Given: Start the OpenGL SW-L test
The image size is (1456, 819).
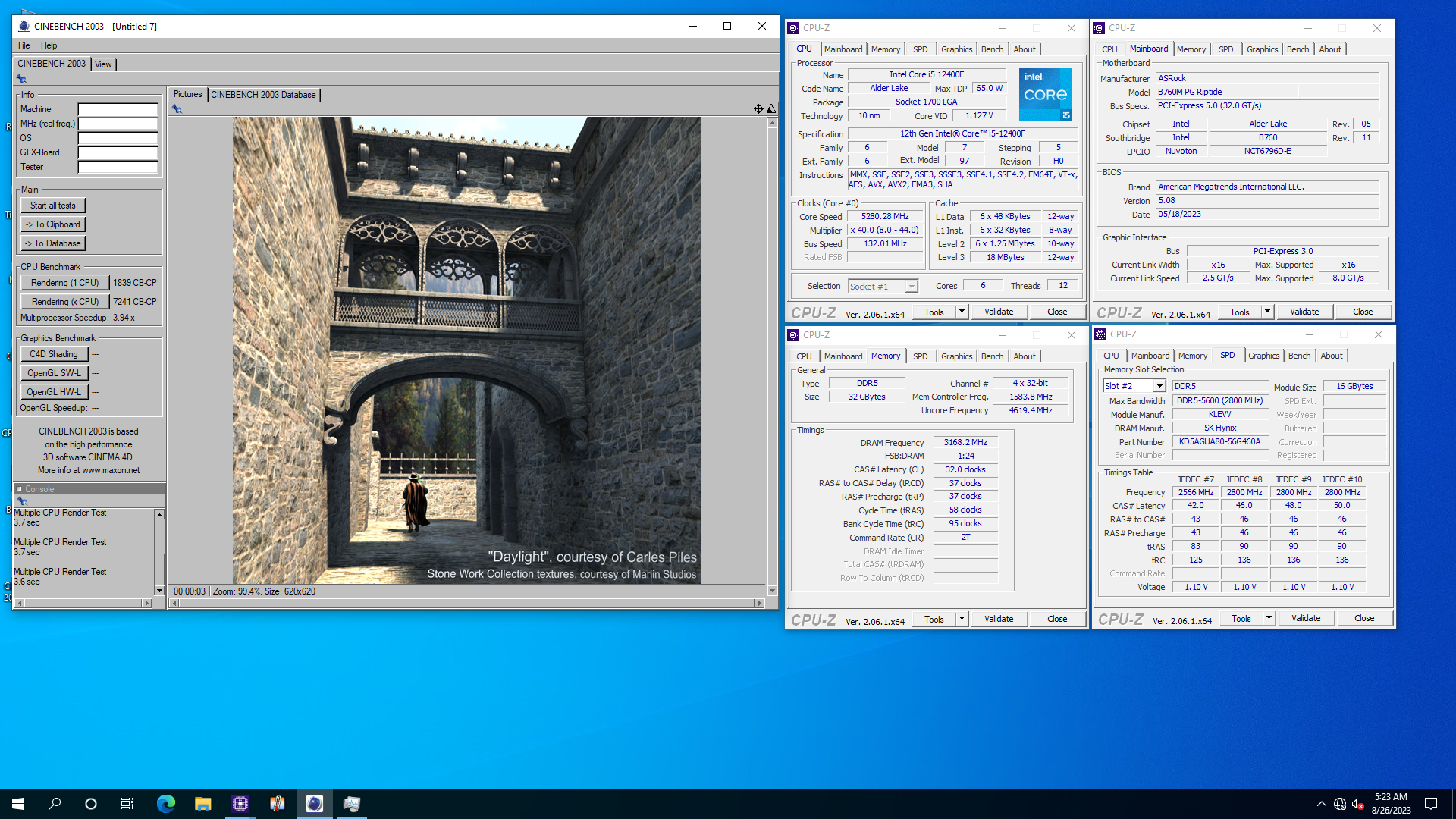Looking at the screenshot, I should coord(54,373).
